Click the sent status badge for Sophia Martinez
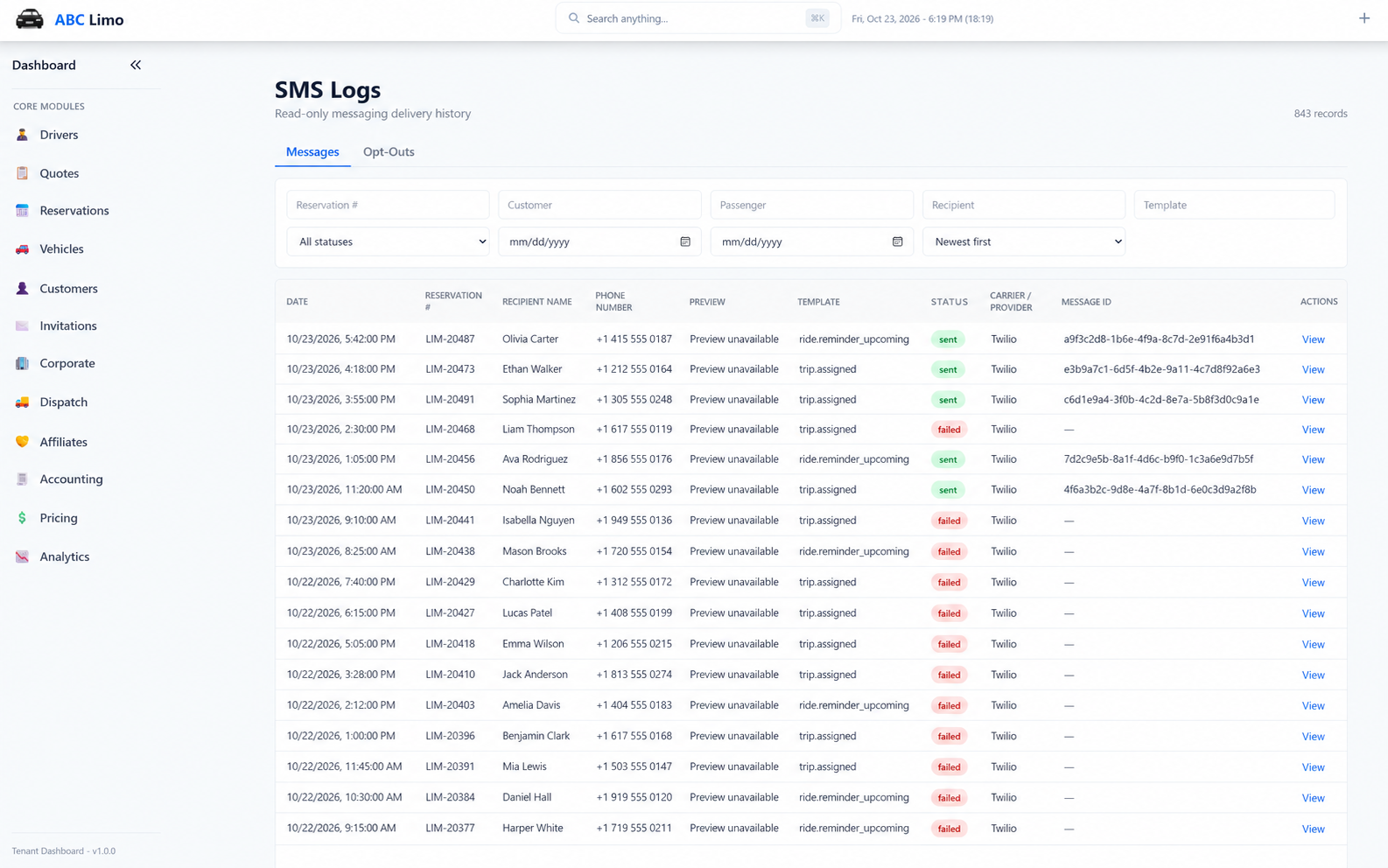 [x=948, y=400]
